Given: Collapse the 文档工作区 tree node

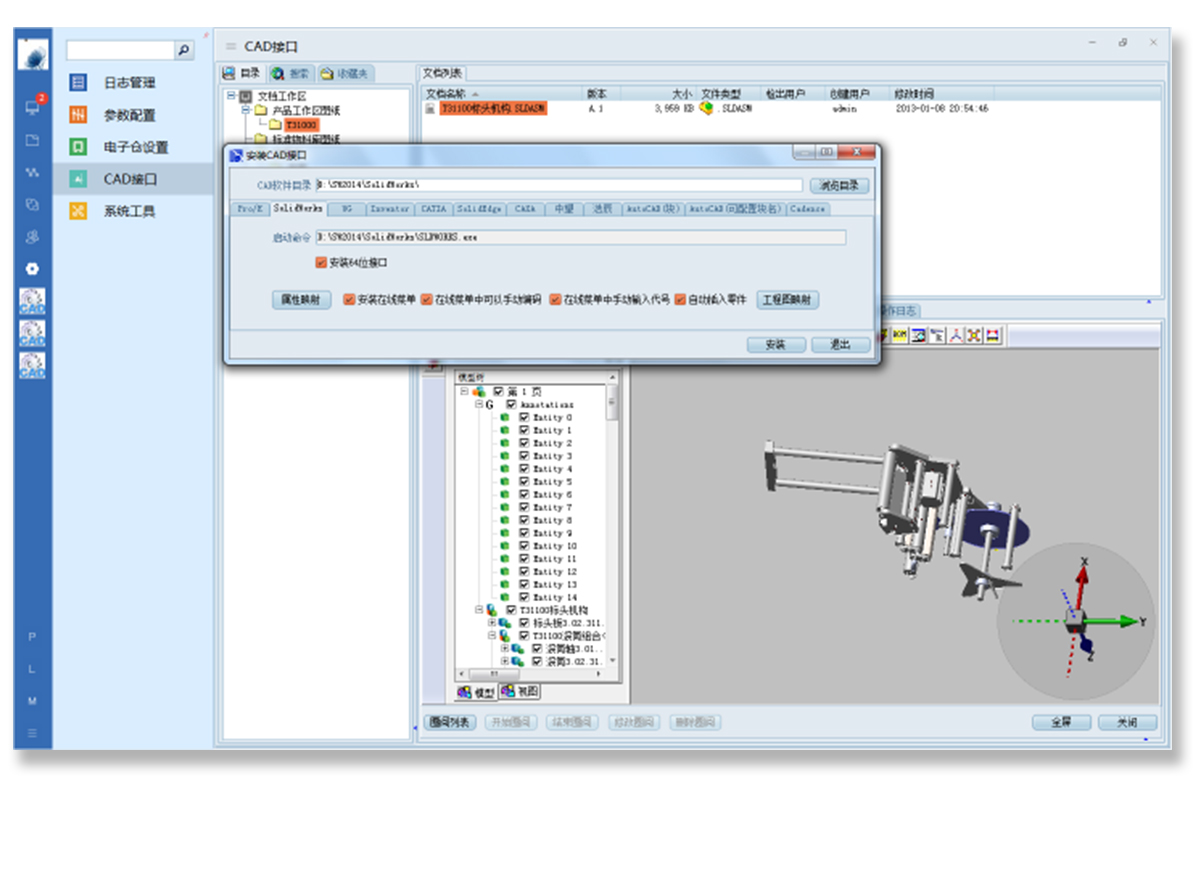Looking at the screenshot, I should pos(231,96).
